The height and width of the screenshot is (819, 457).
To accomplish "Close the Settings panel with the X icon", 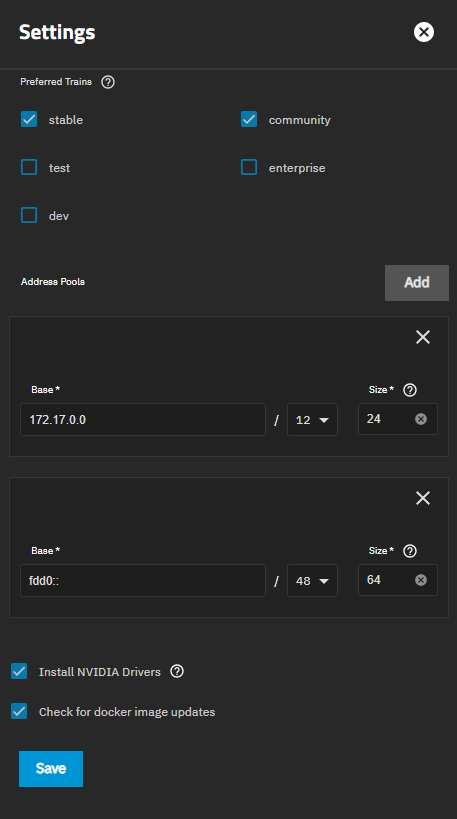I will point(424,32).
